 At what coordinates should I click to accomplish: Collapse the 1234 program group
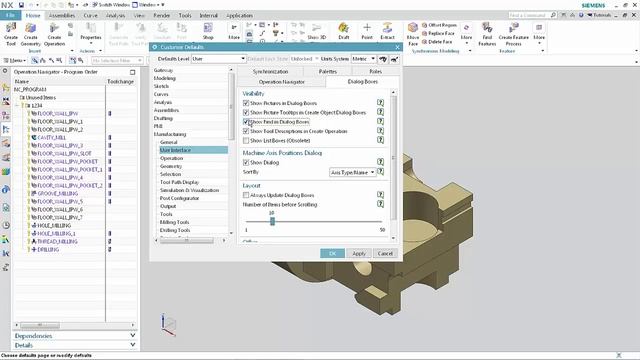pyautogui.click(x=17, y=105)
